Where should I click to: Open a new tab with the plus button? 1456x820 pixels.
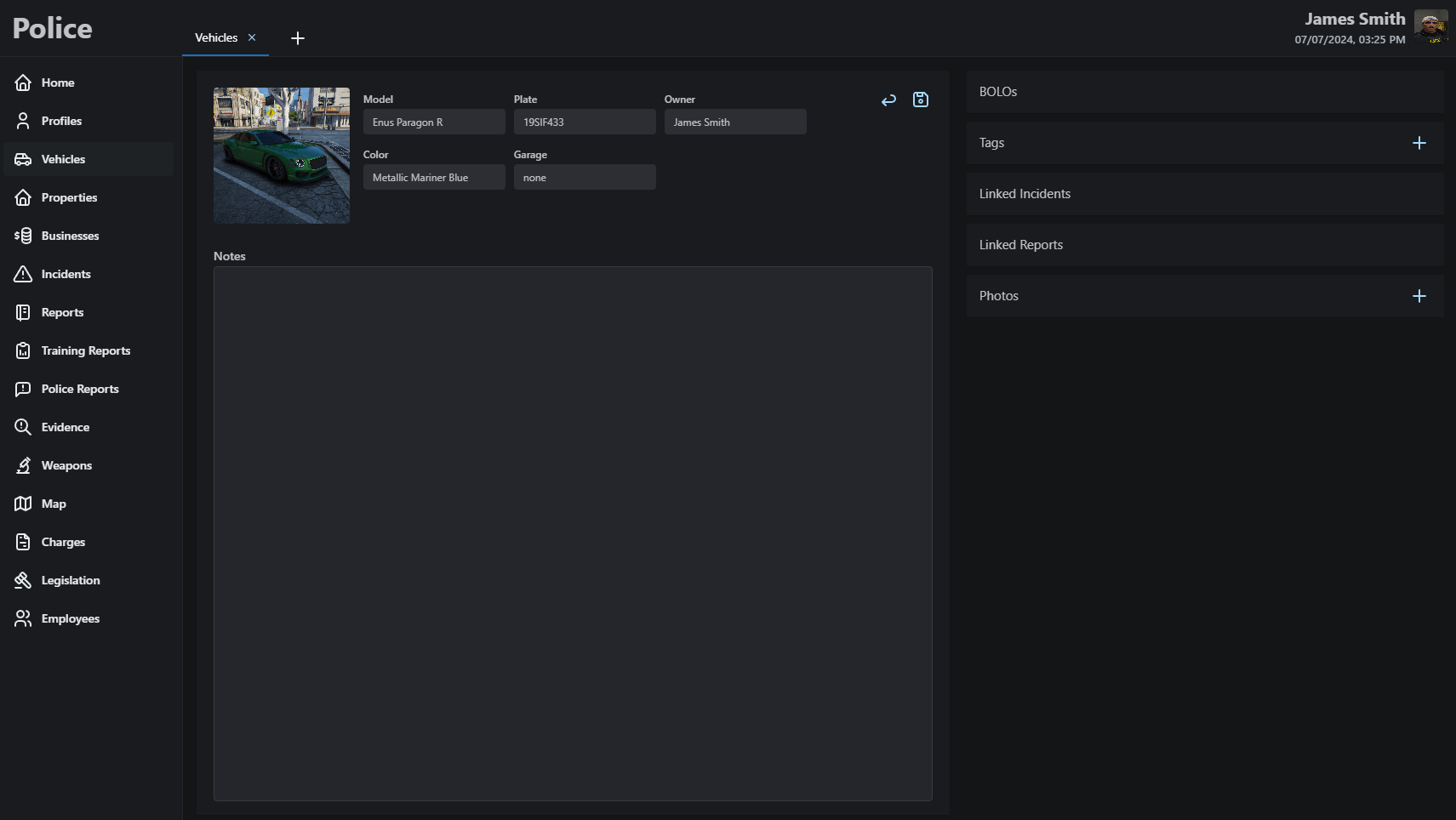pyautogui.click(x=298, y=37)
